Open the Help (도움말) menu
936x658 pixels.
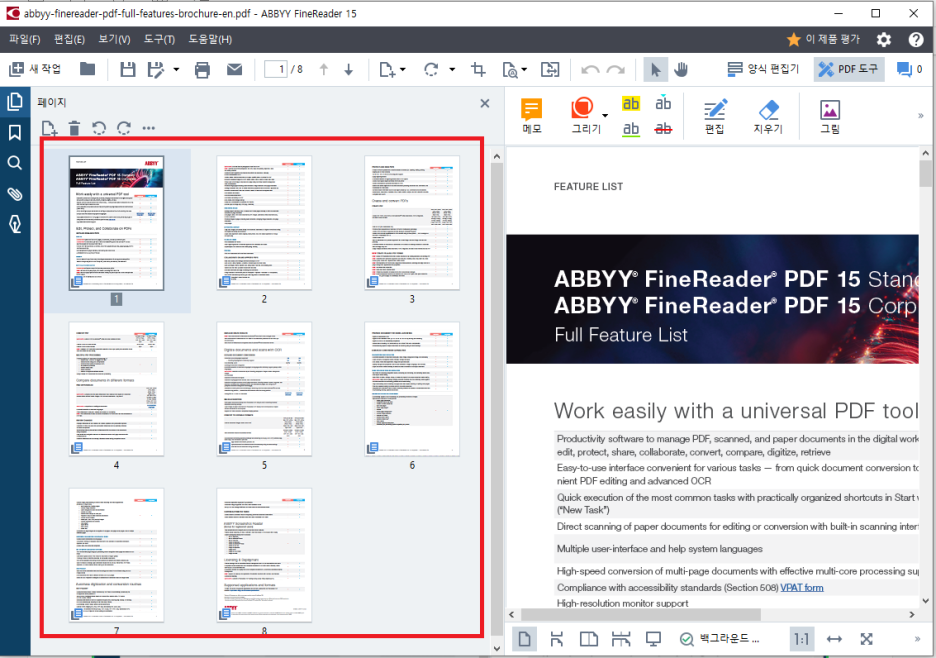[210, 39]
